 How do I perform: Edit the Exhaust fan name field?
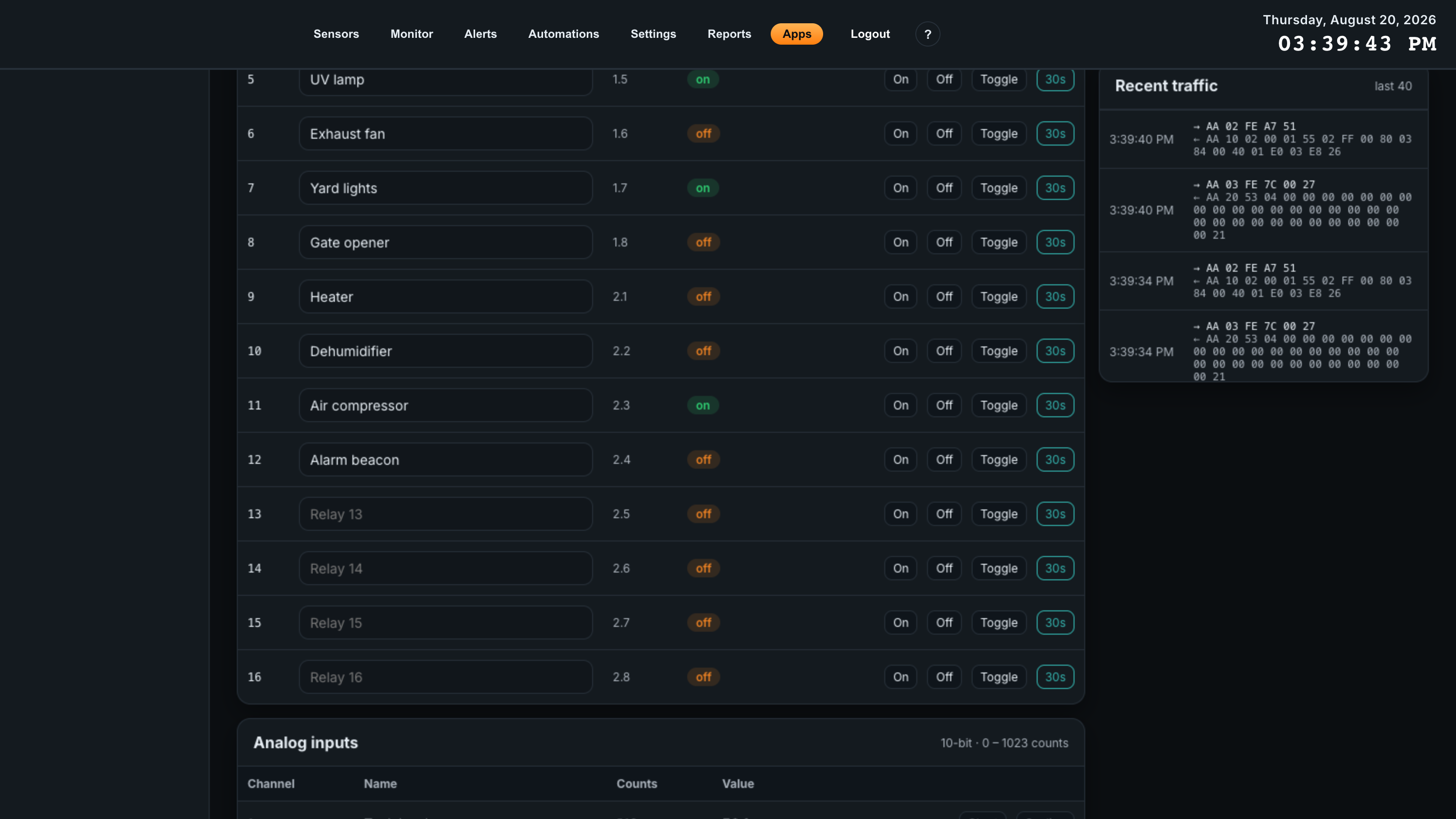click(446, 133)
